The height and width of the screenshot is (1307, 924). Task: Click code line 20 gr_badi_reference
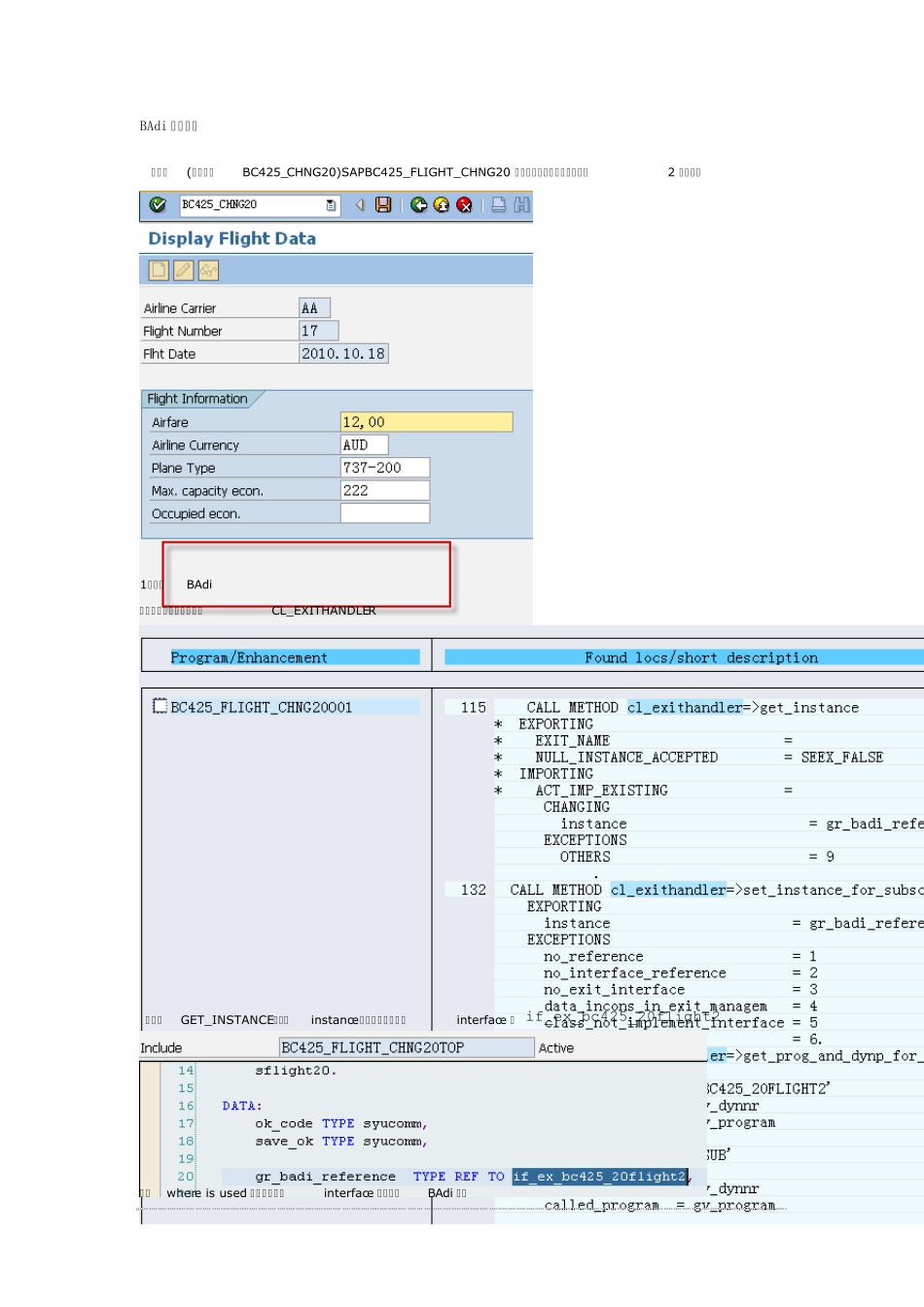pos(326,1177)
